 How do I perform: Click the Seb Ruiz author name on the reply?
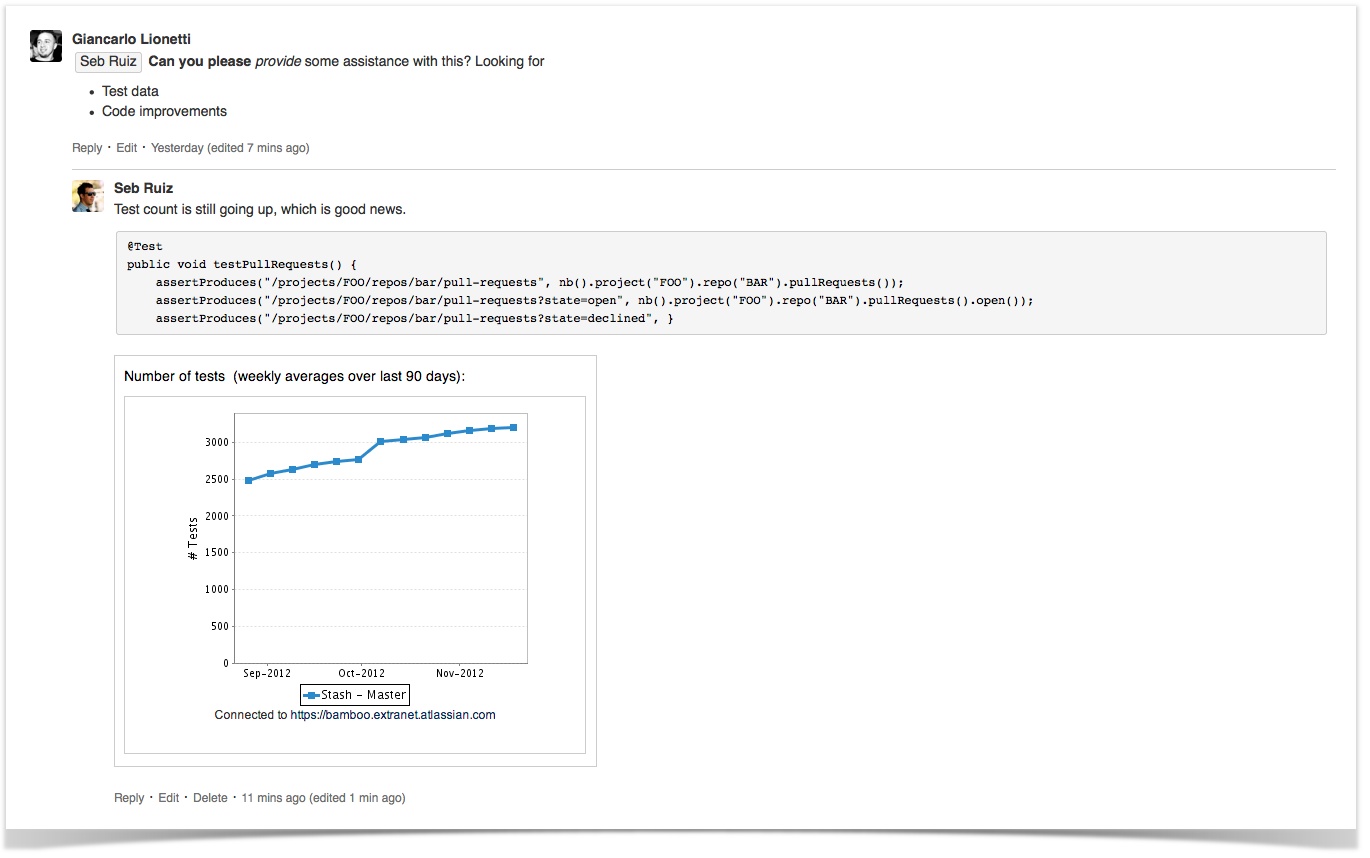coord(143,188)
